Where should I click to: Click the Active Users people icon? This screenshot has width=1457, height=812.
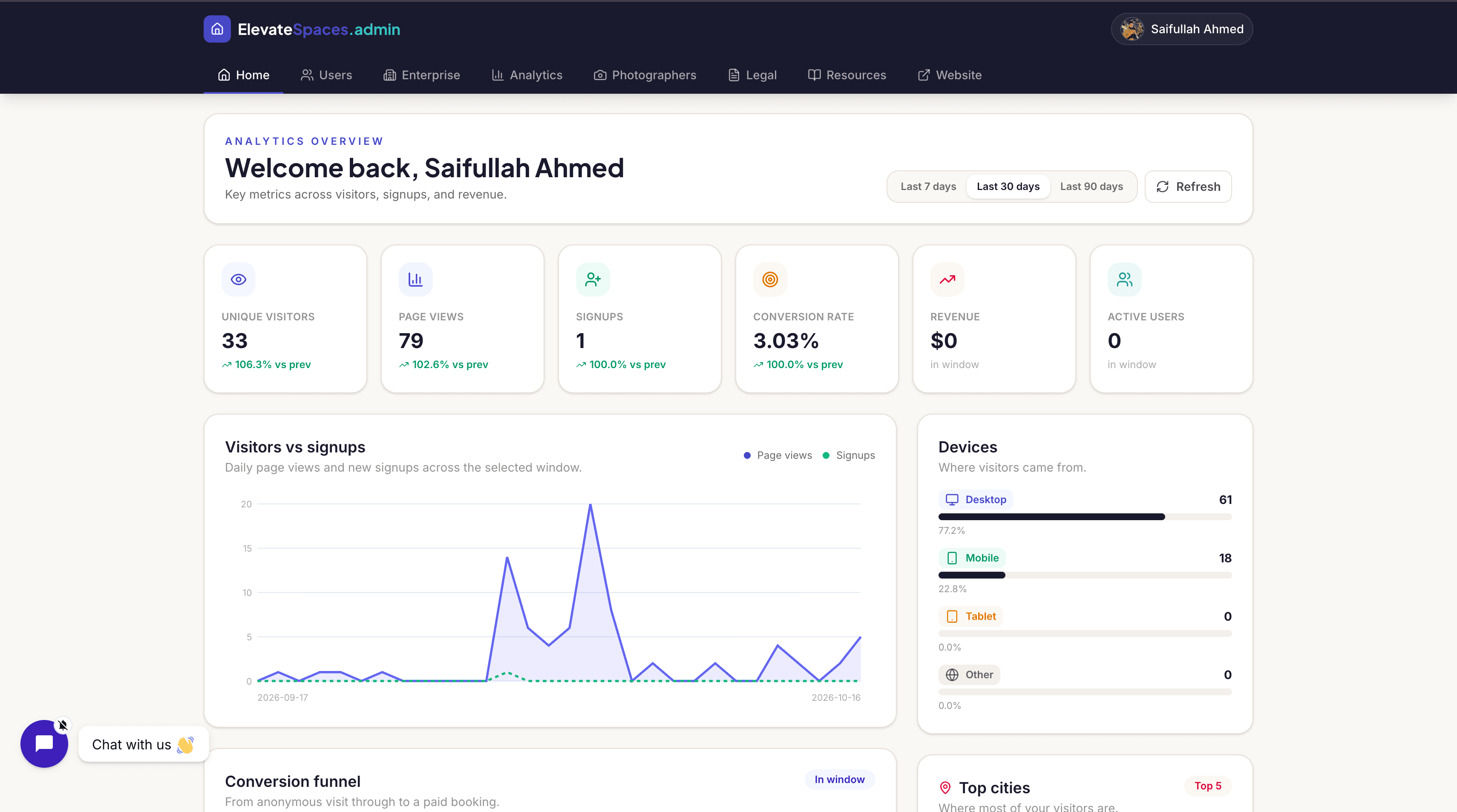(1124, 279)
